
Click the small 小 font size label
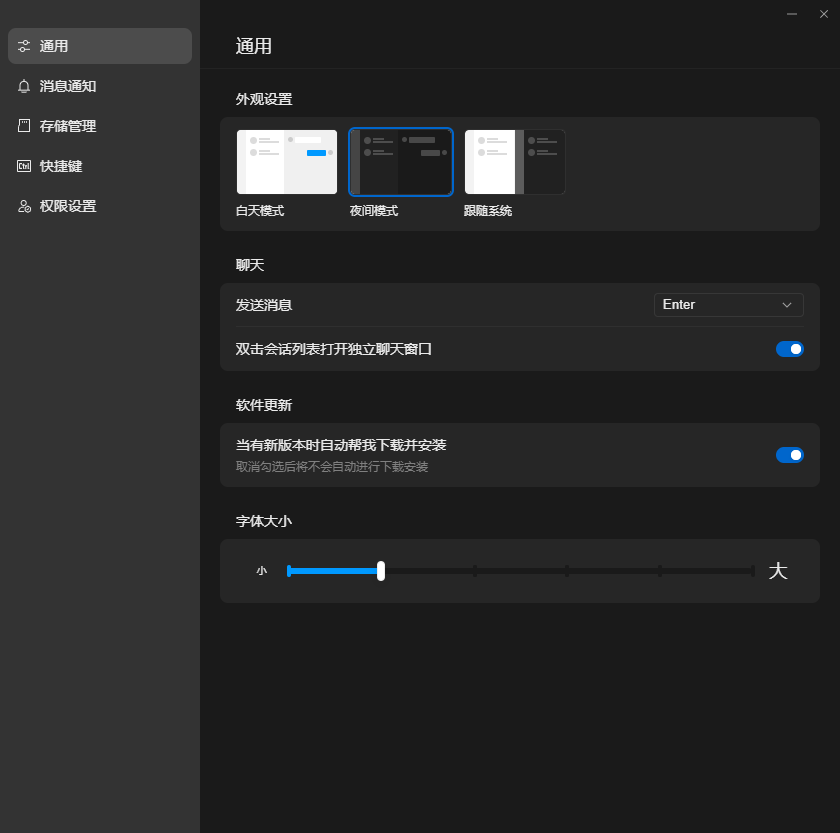point(261,571)
